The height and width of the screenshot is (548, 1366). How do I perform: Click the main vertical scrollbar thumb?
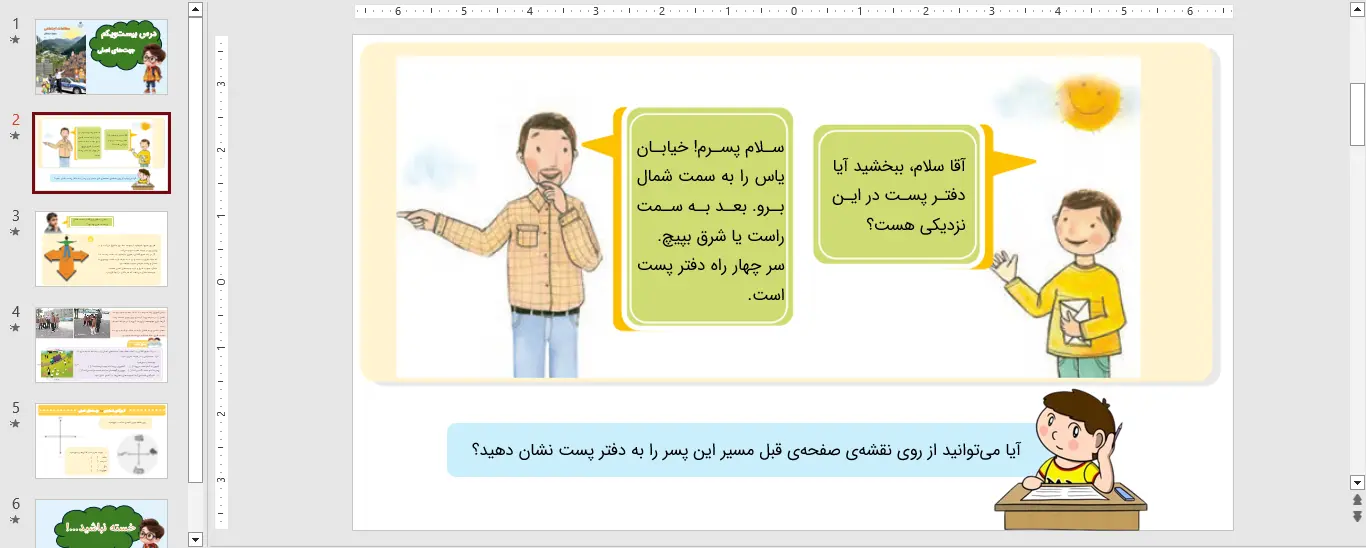click(x=1357, y=115)
